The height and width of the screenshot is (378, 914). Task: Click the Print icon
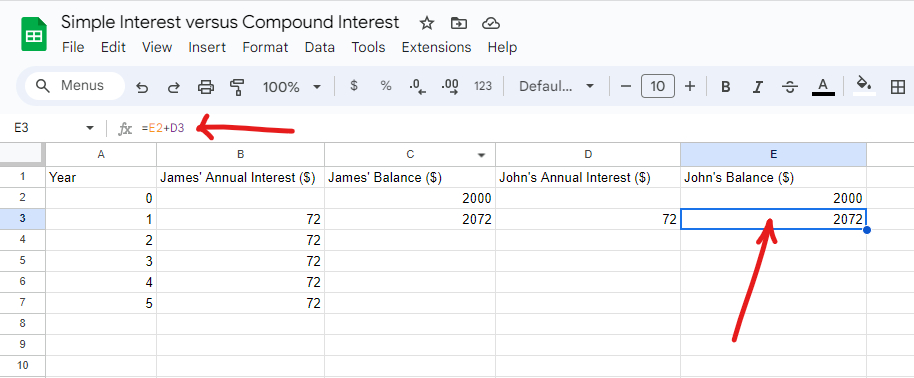pyautogui.click(x=206, y=88)
